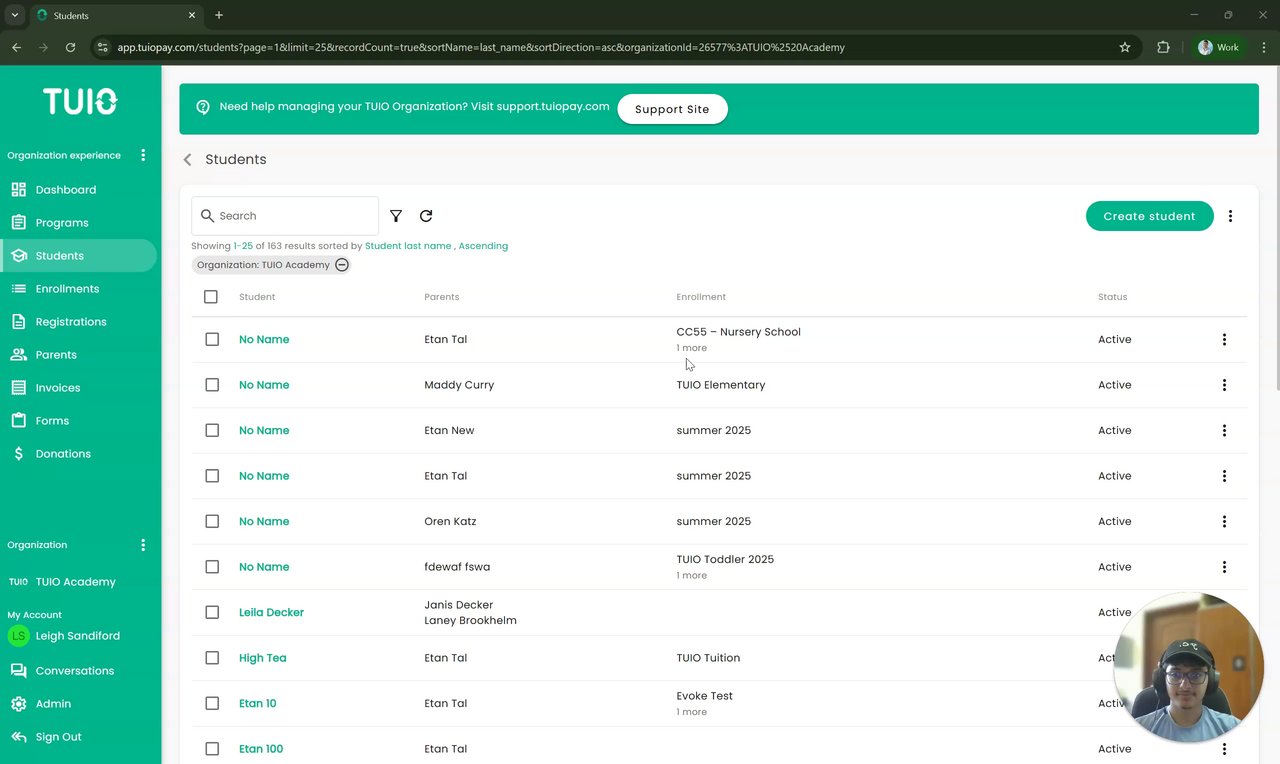Viewport: 1280px width, 764px height.
Task: Toggle select-all checkbox in table header
Action: pyautogui.click(x=211, y=297)
